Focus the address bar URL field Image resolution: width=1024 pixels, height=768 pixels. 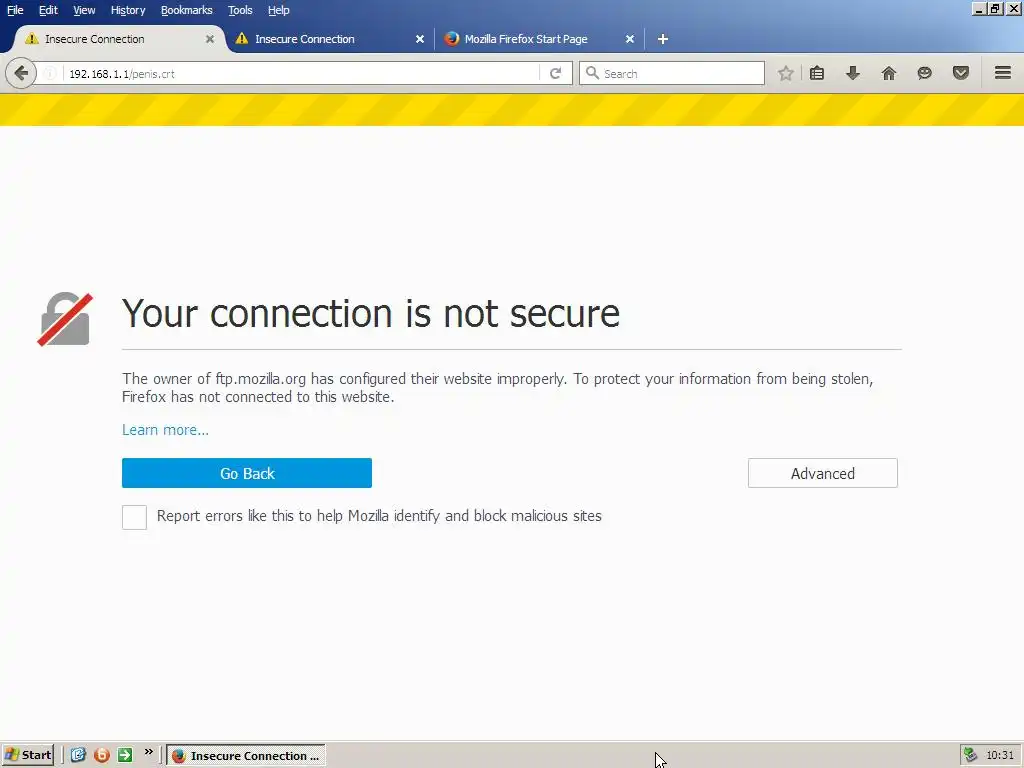(x=300, y=73)
